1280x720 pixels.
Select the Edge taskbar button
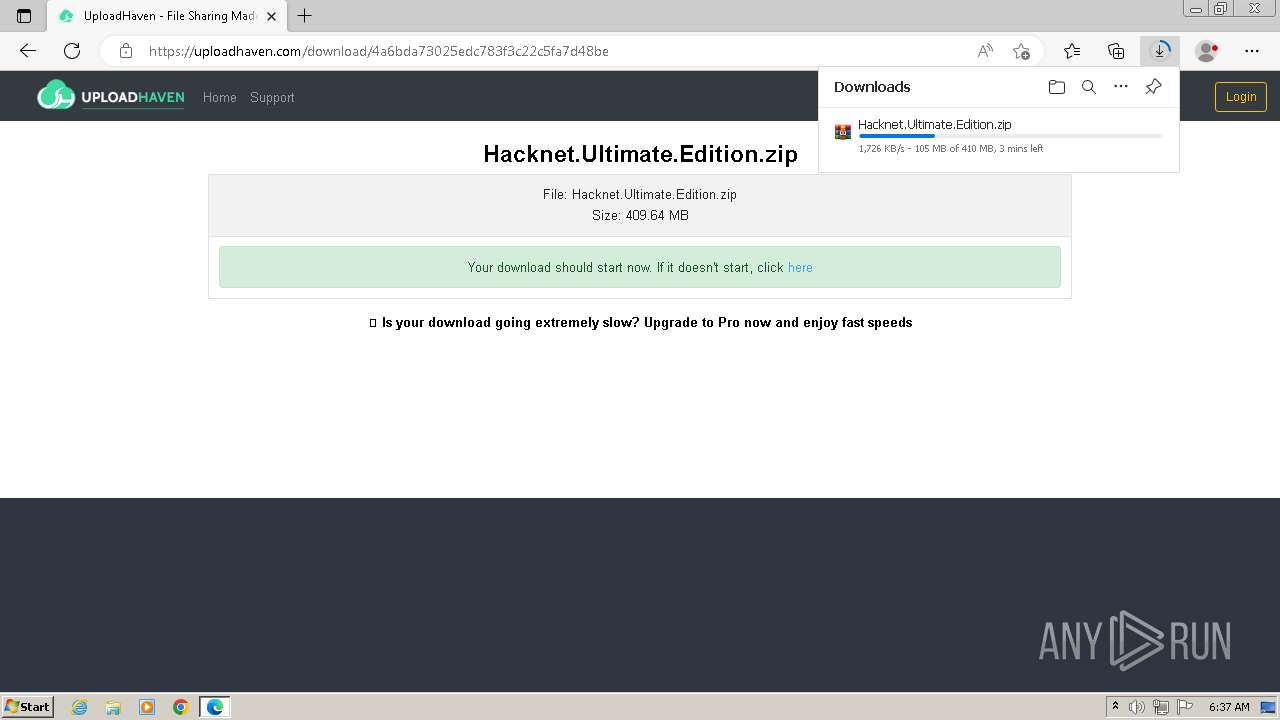click(215, 707)
